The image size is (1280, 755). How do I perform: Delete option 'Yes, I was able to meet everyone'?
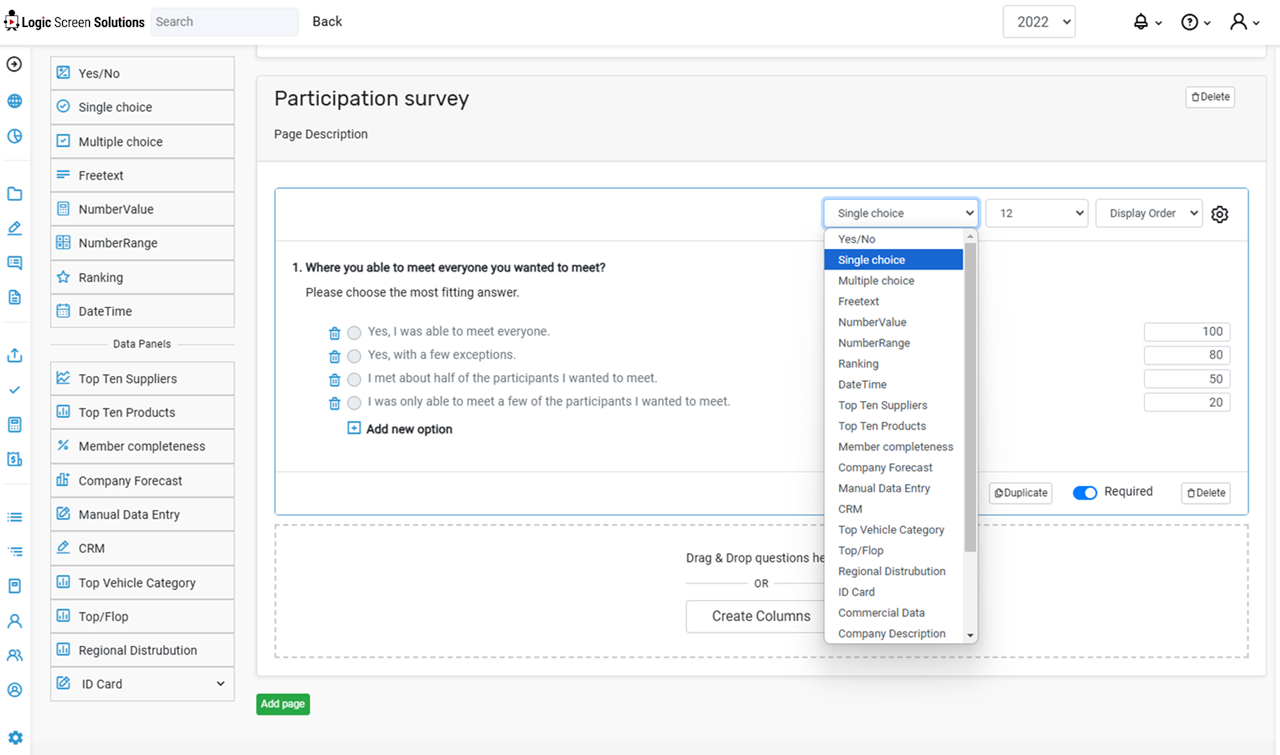click(x=335, y=333)
